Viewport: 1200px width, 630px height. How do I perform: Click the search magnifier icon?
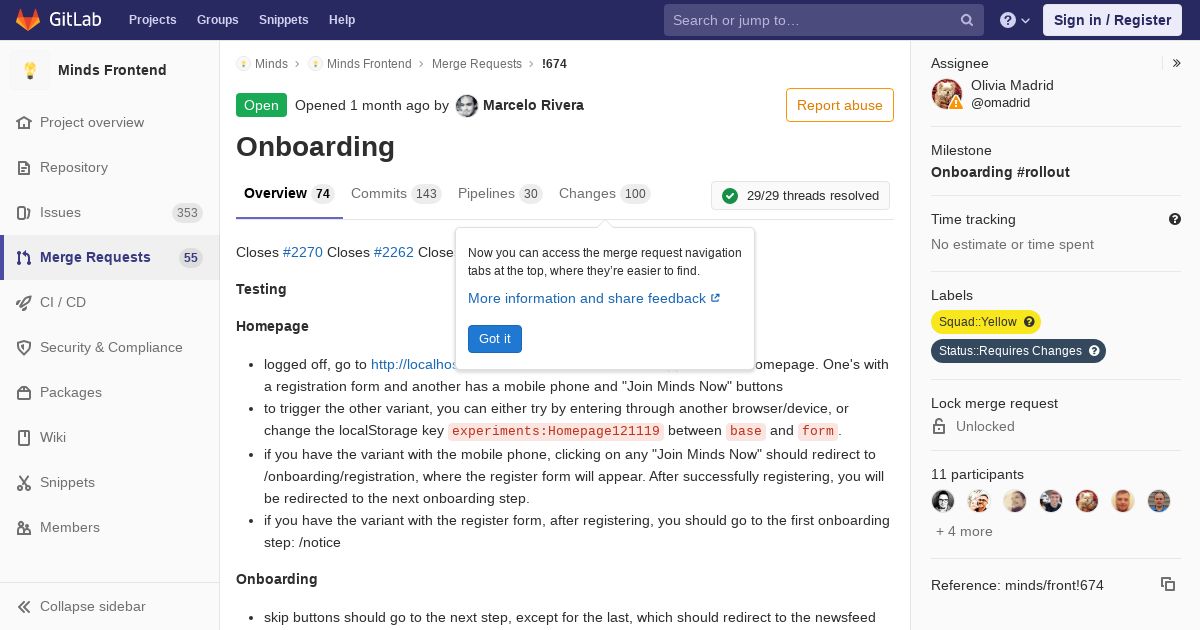(x=967, y=20)
